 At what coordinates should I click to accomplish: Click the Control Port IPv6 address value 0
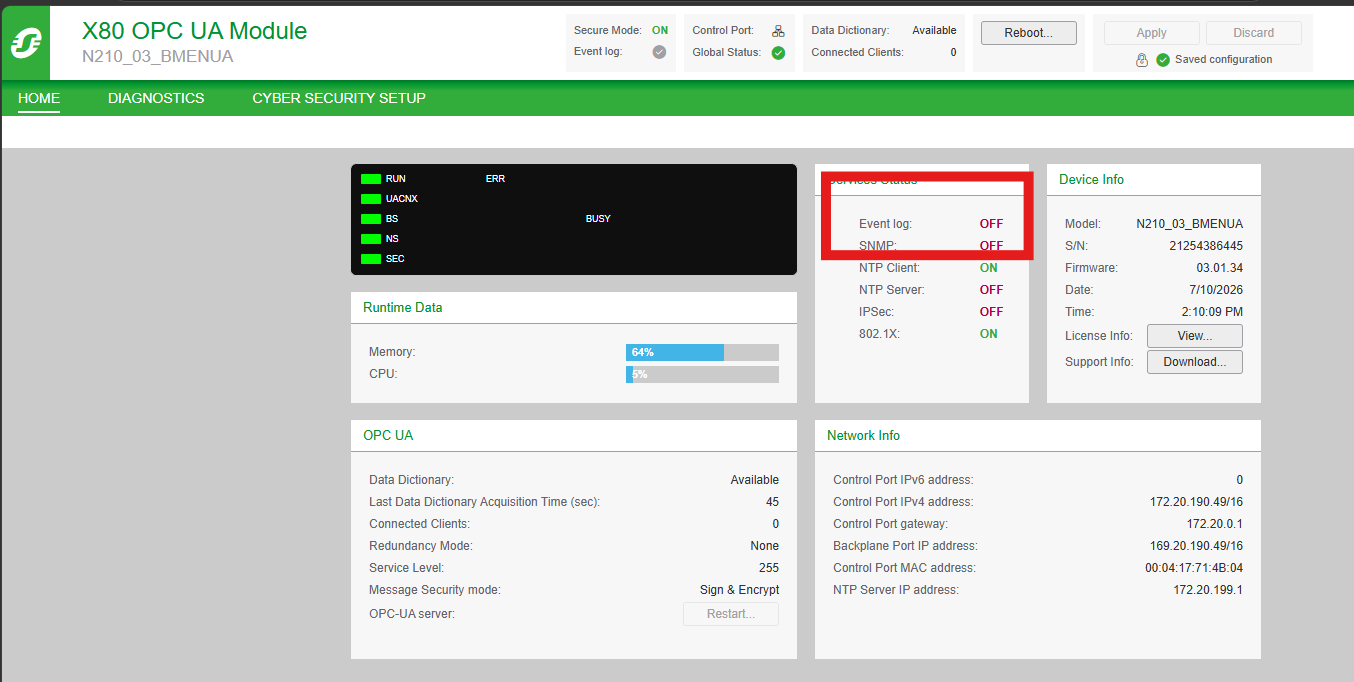coord(1239,480)
